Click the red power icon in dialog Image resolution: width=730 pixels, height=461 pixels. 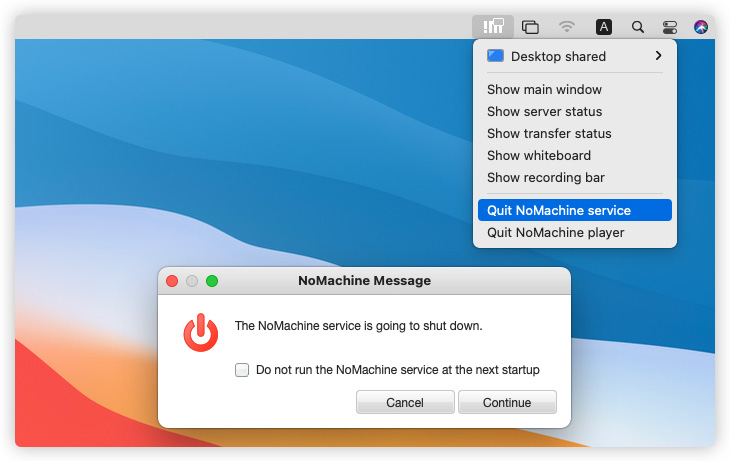pos(200,333)
